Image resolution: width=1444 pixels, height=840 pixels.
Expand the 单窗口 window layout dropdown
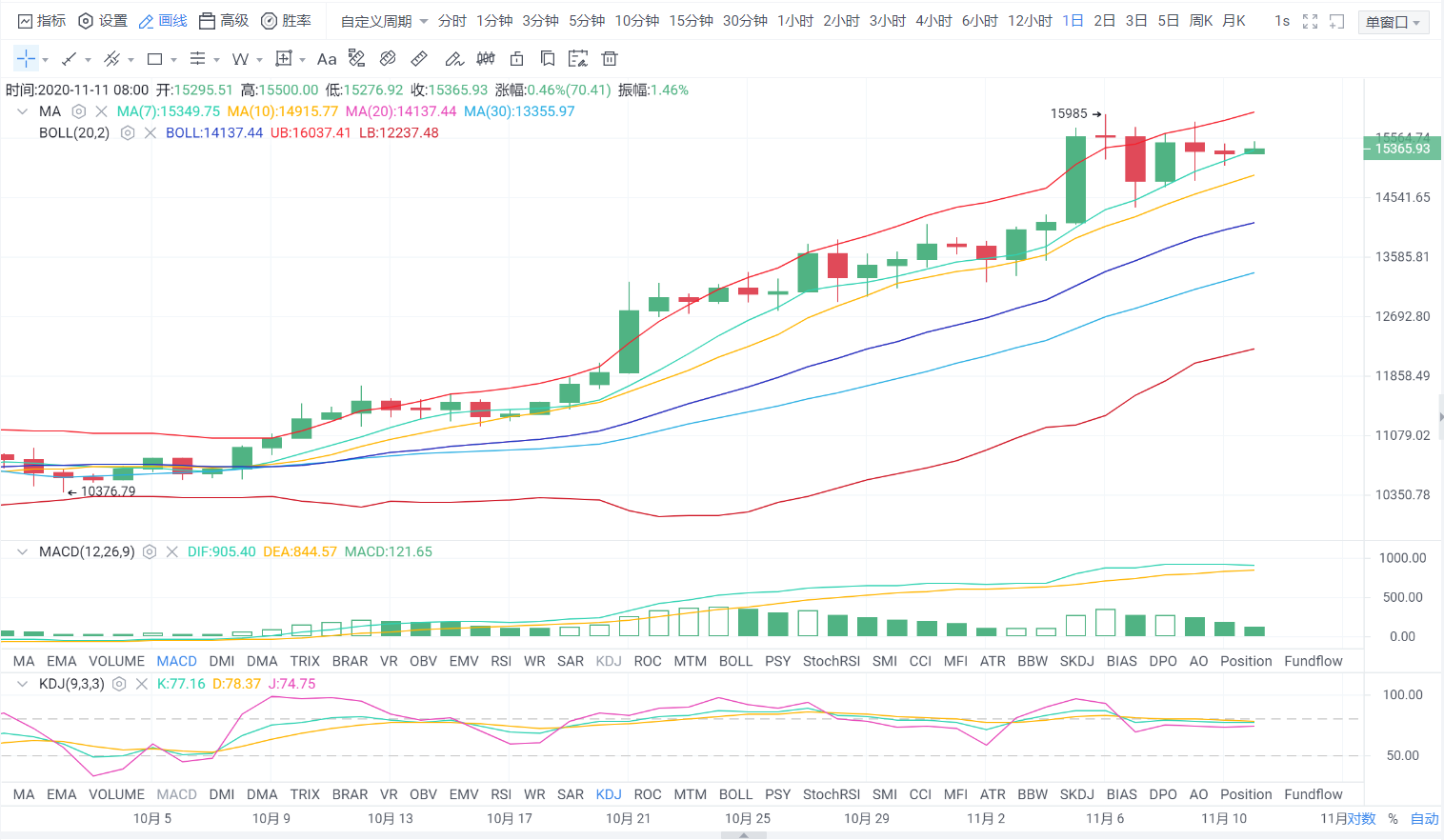pyautogui.click(x=1395, y=22)
